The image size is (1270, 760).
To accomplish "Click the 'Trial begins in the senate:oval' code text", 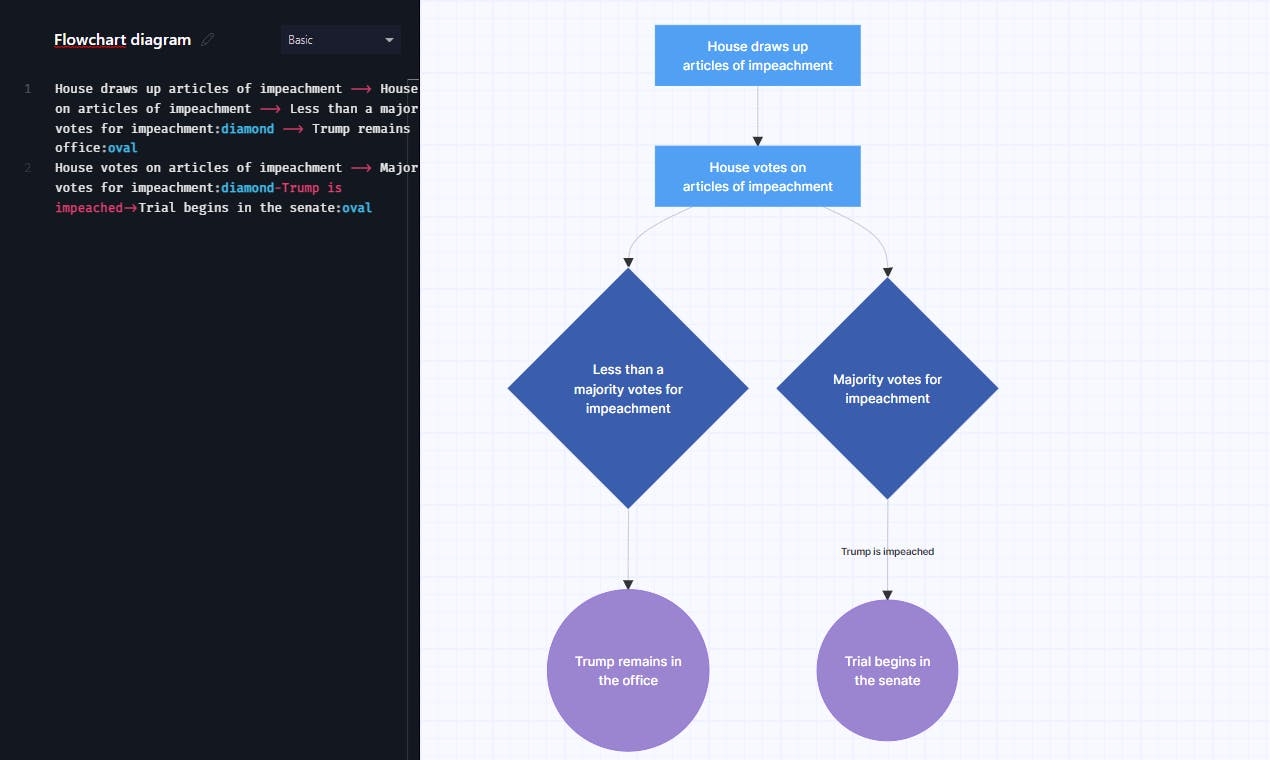I will [x=255, y=207].
